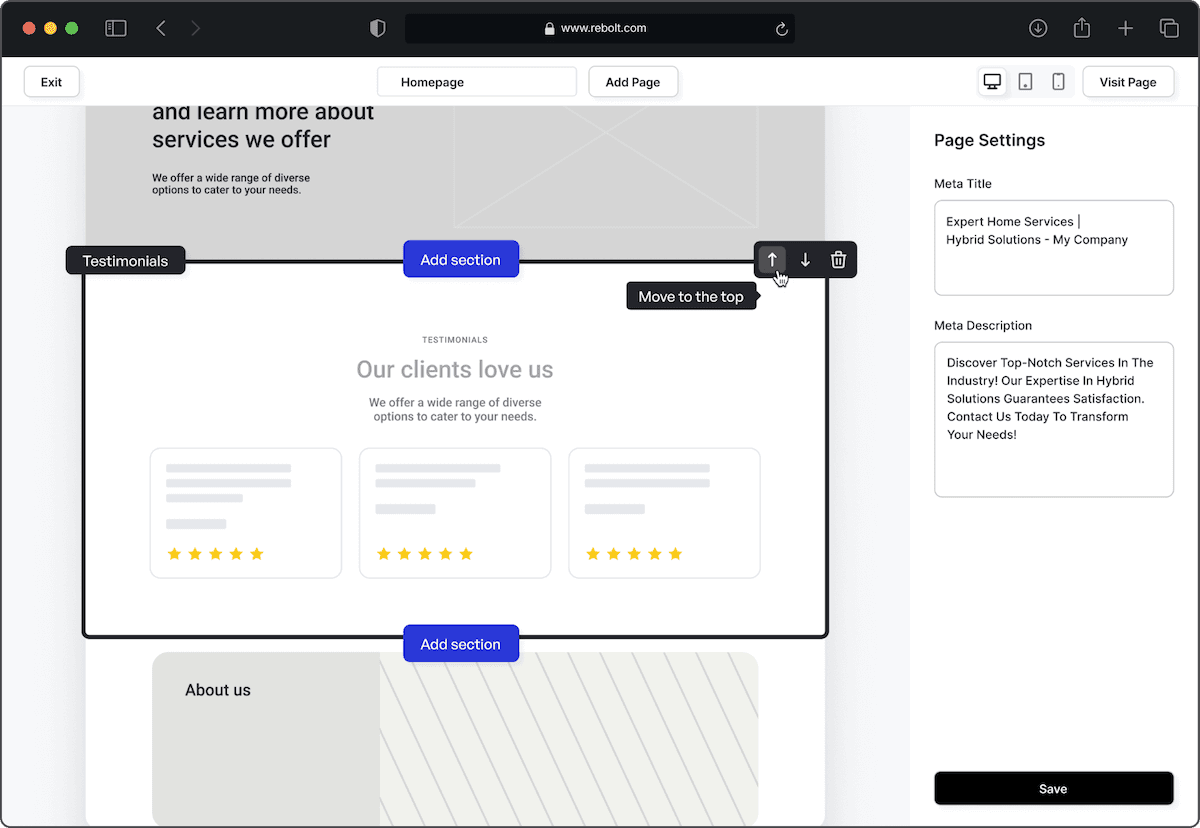Open a new browser tab with plus icon
The width and height of the screenshot is (1200, 828).
(x=1125, y=28)
